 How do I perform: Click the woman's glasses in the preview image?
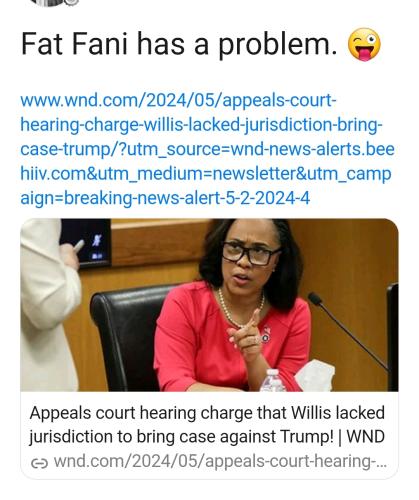coord(250,254)
